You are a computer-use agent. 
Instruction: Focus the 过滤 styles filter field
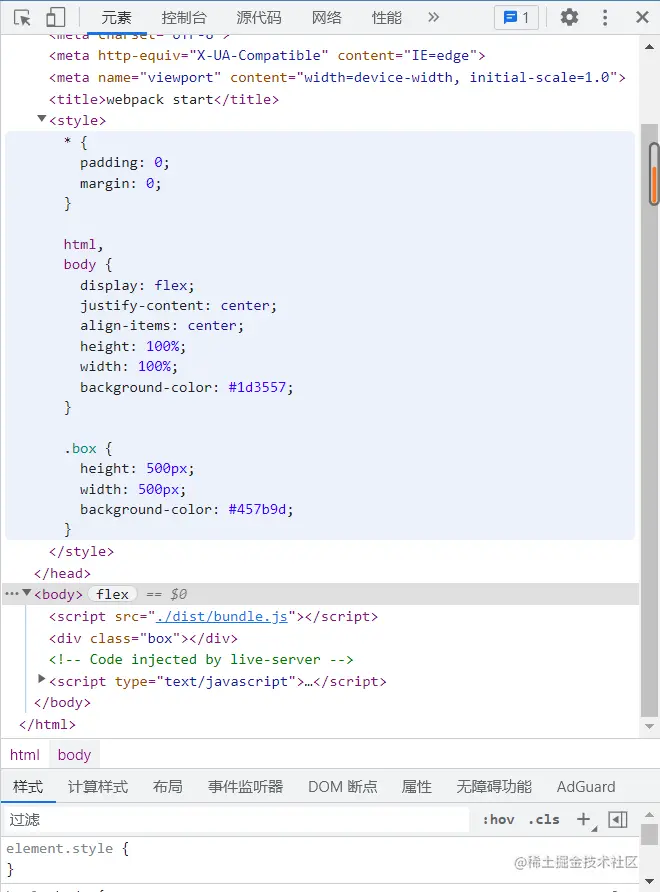[x=236, y=819]
